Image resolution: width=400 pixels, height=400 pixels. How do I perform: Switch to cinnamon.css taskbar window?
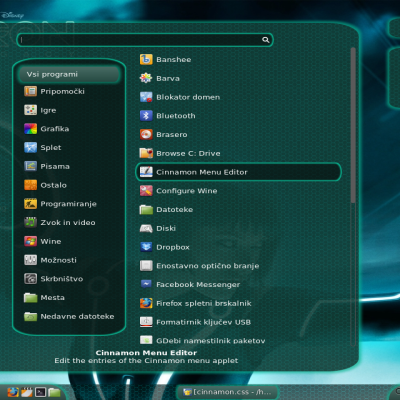pos(227,392)
